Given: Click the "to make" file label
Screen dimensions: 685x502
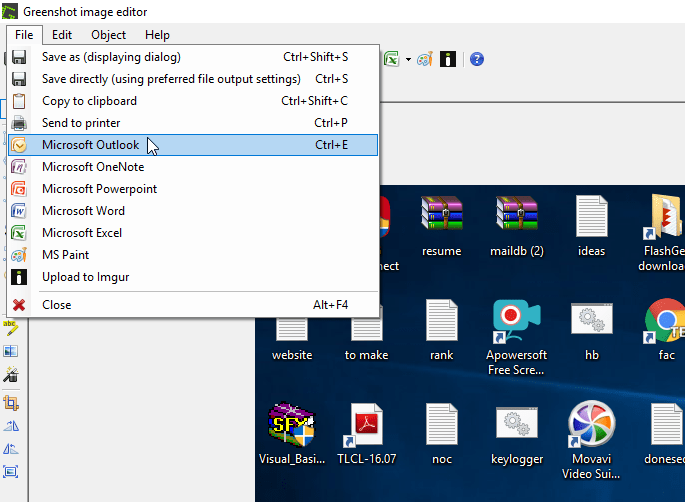Looking at the screenshot, I should pyautogui.click(x=367, y=355).
